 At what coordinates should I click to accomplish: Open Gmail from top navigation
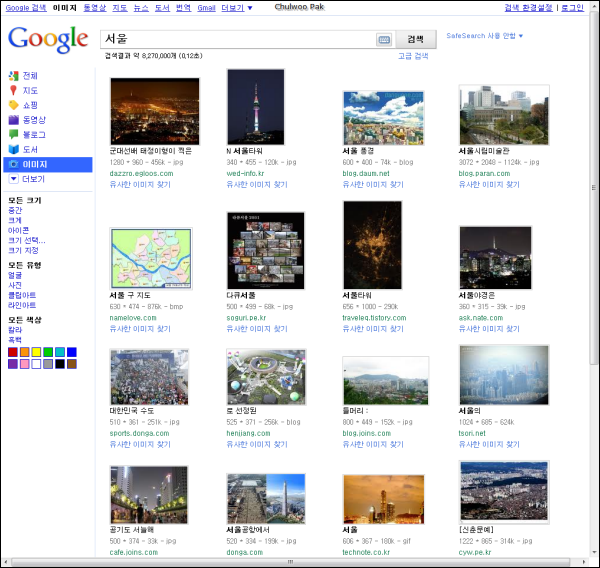point(206,8)
